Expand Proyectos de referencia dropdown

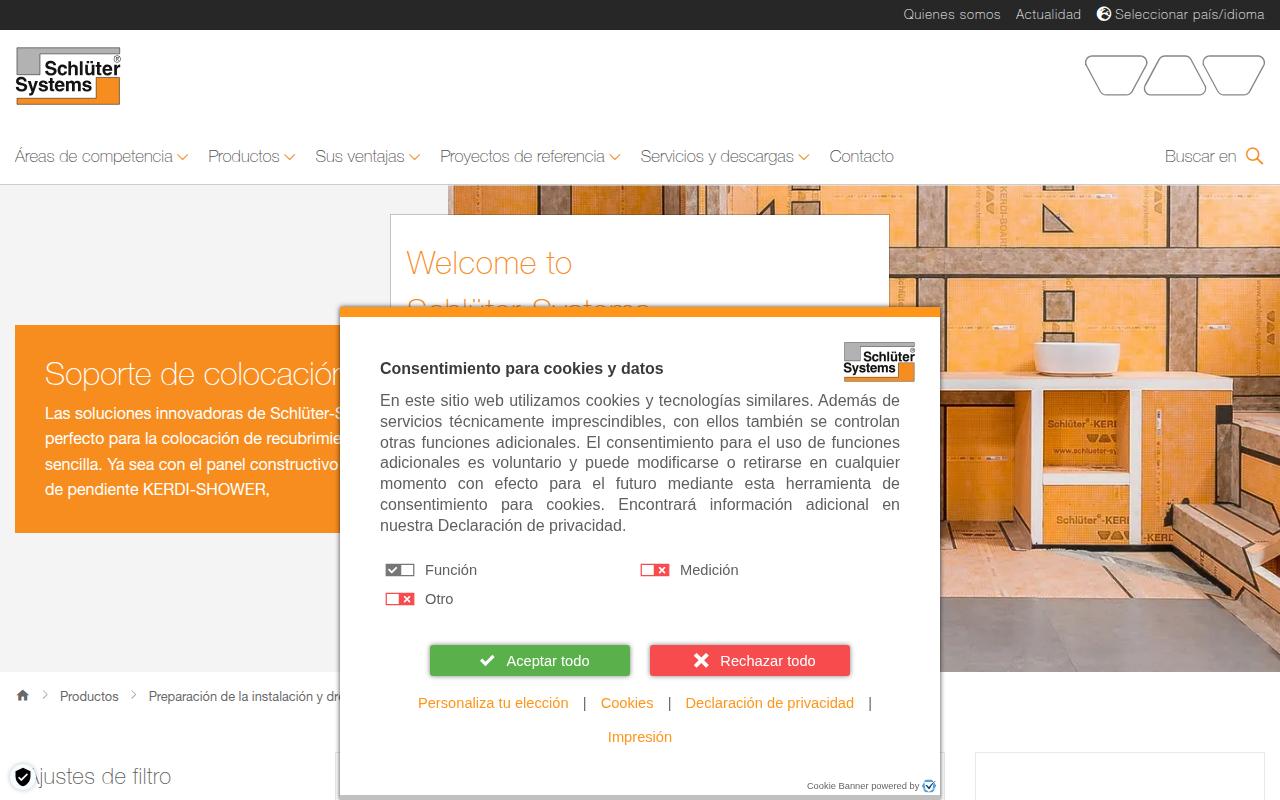[530, 156]
